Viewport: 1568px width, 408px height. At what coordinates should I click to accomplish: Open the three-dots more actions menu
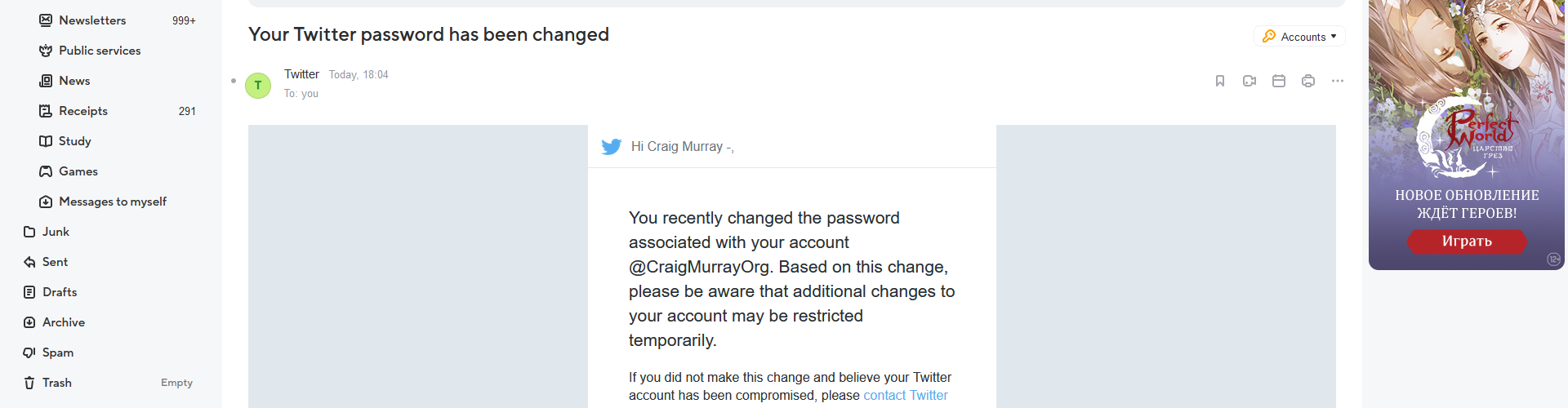click(1338, 81)
